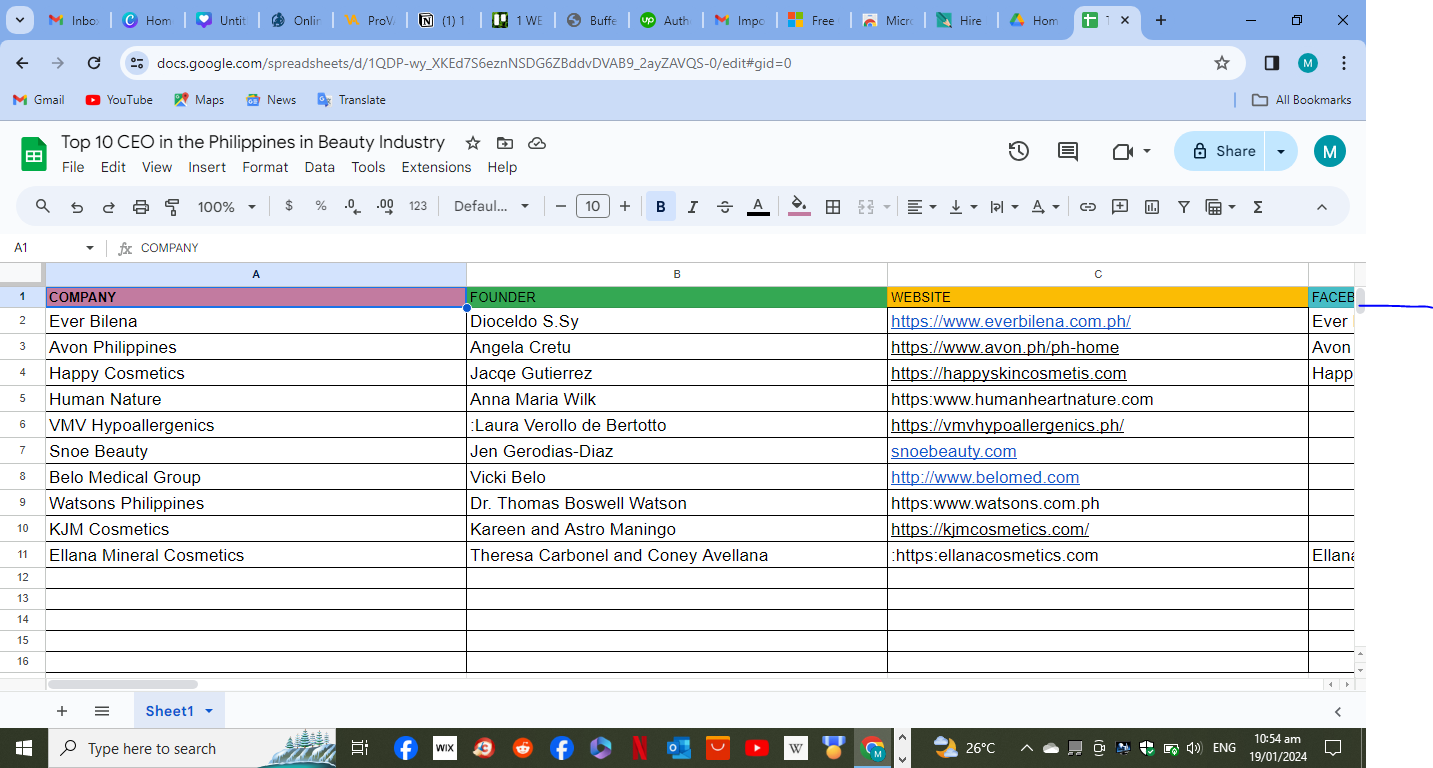The image size is (1433, 768).
Task: Open Netflix from Windows taskbar
Action: [x=640, y=748]
